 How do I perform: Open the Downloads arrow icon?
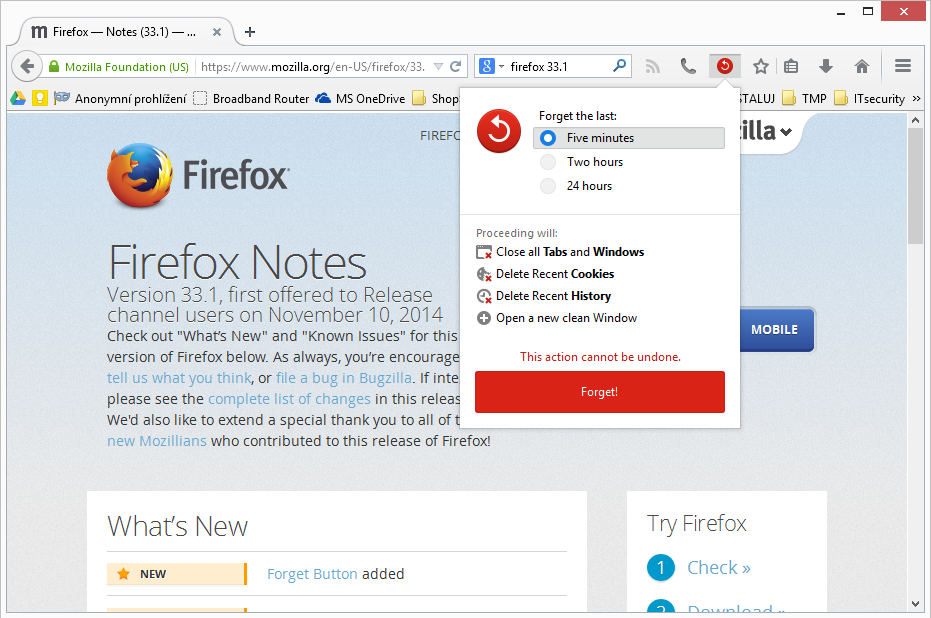826,66
